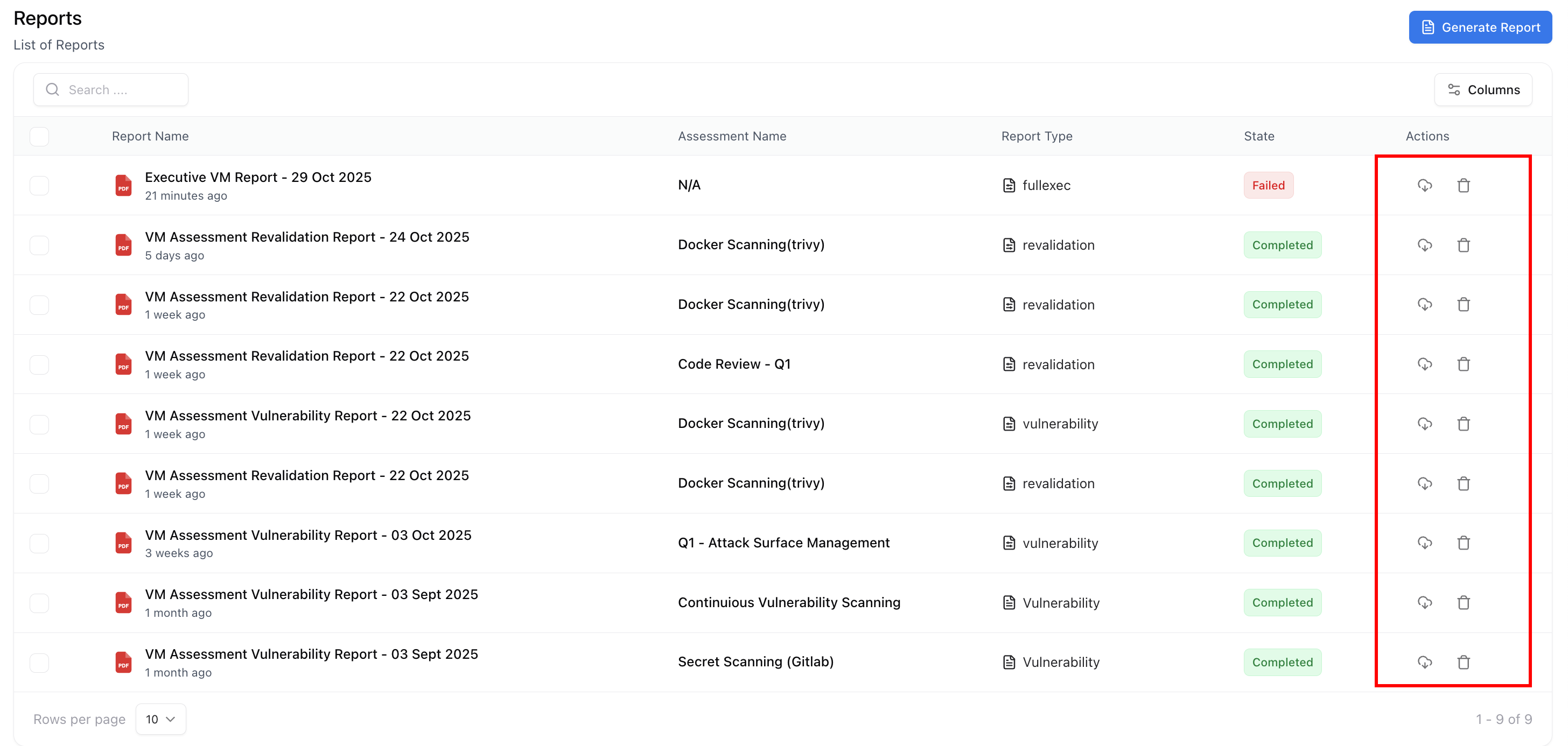
Task: Click the Completed status badge on Docker Scanning row
Action: [1282, 244]
